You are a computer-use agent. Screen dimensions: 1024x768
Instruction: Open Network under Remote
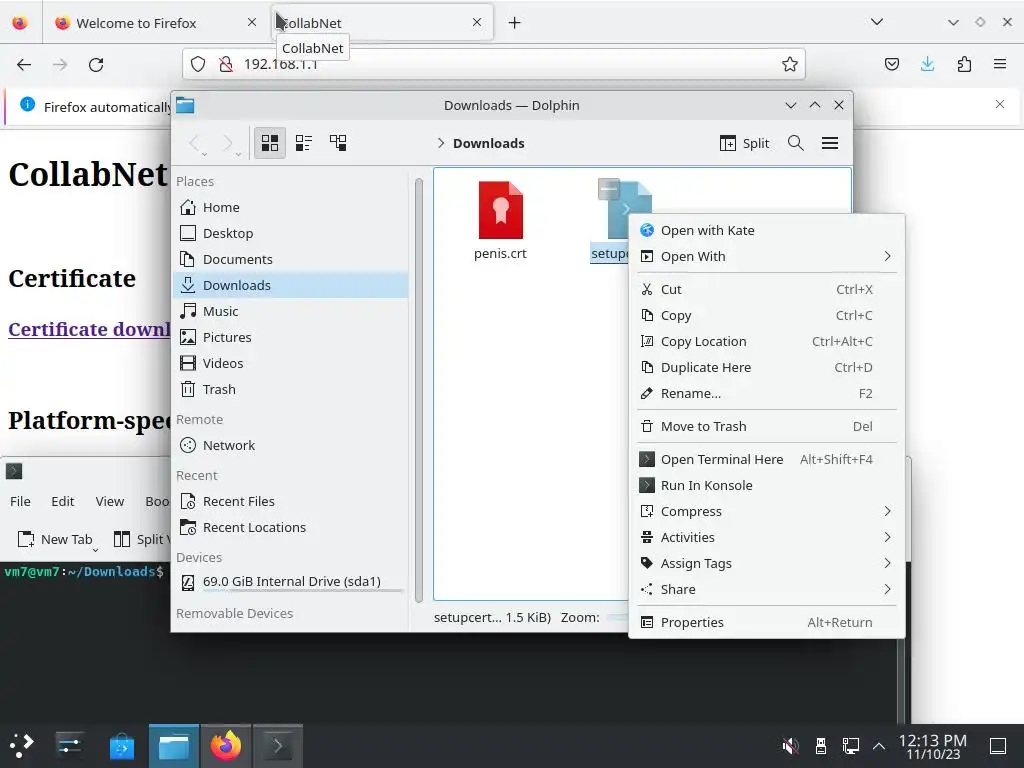291,445
